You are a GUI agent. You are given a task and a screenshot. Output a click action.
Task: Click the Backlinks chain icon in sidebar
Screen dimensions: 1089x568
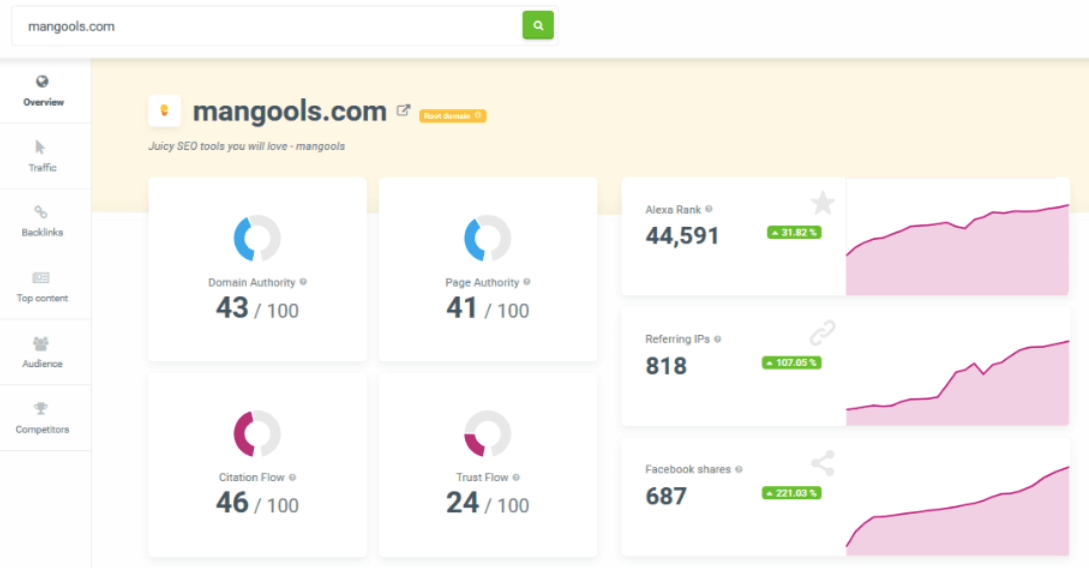41,212
